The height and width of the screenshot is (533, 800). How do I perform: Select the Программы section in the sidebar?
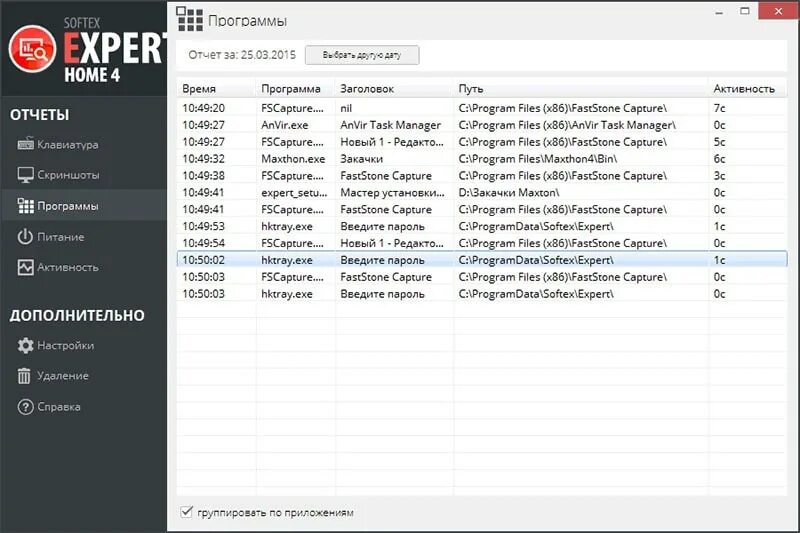[x=83, y=206]
